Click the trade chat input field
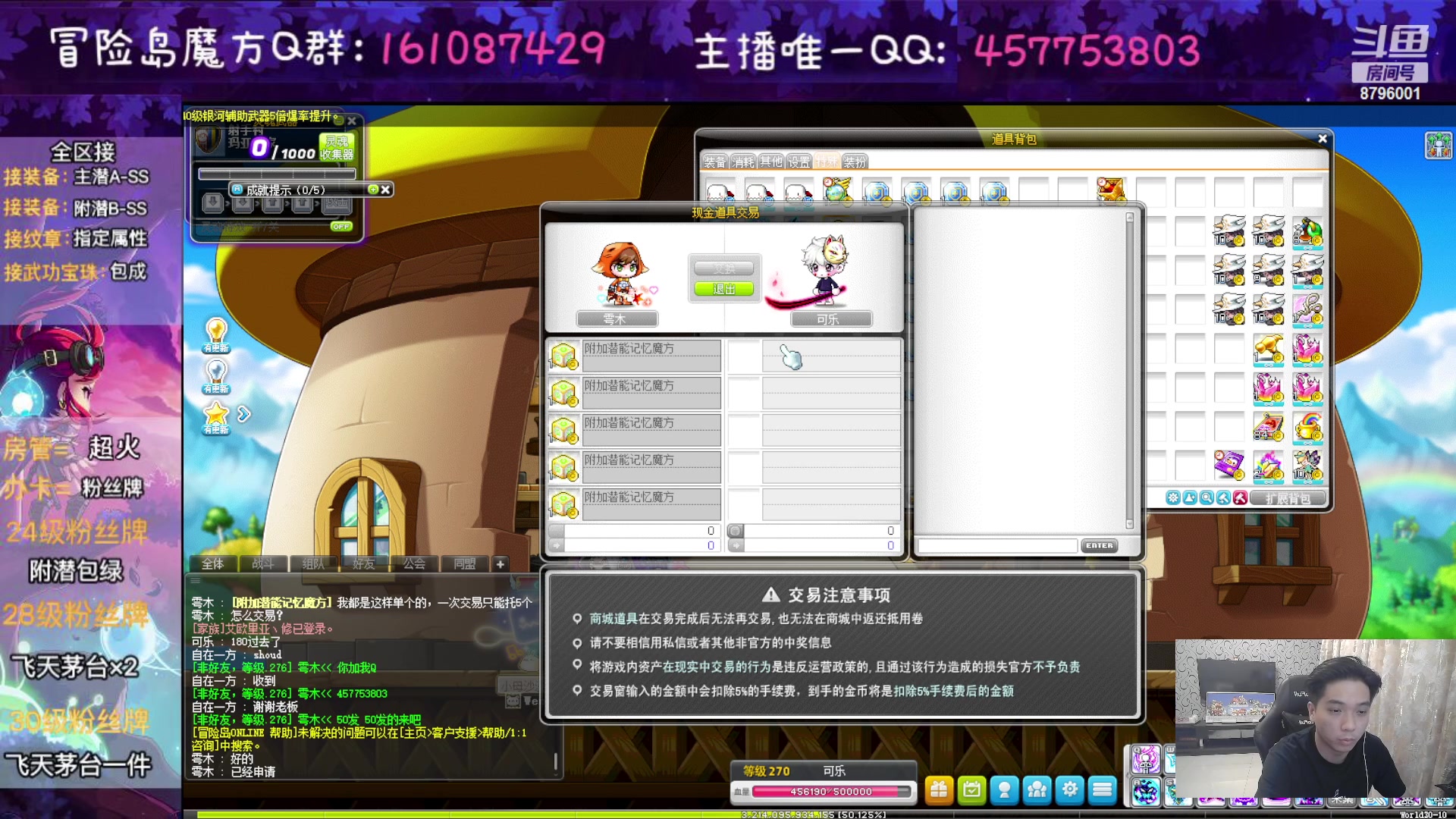Viewport: 1456px width, 819px height. [997, 545]
